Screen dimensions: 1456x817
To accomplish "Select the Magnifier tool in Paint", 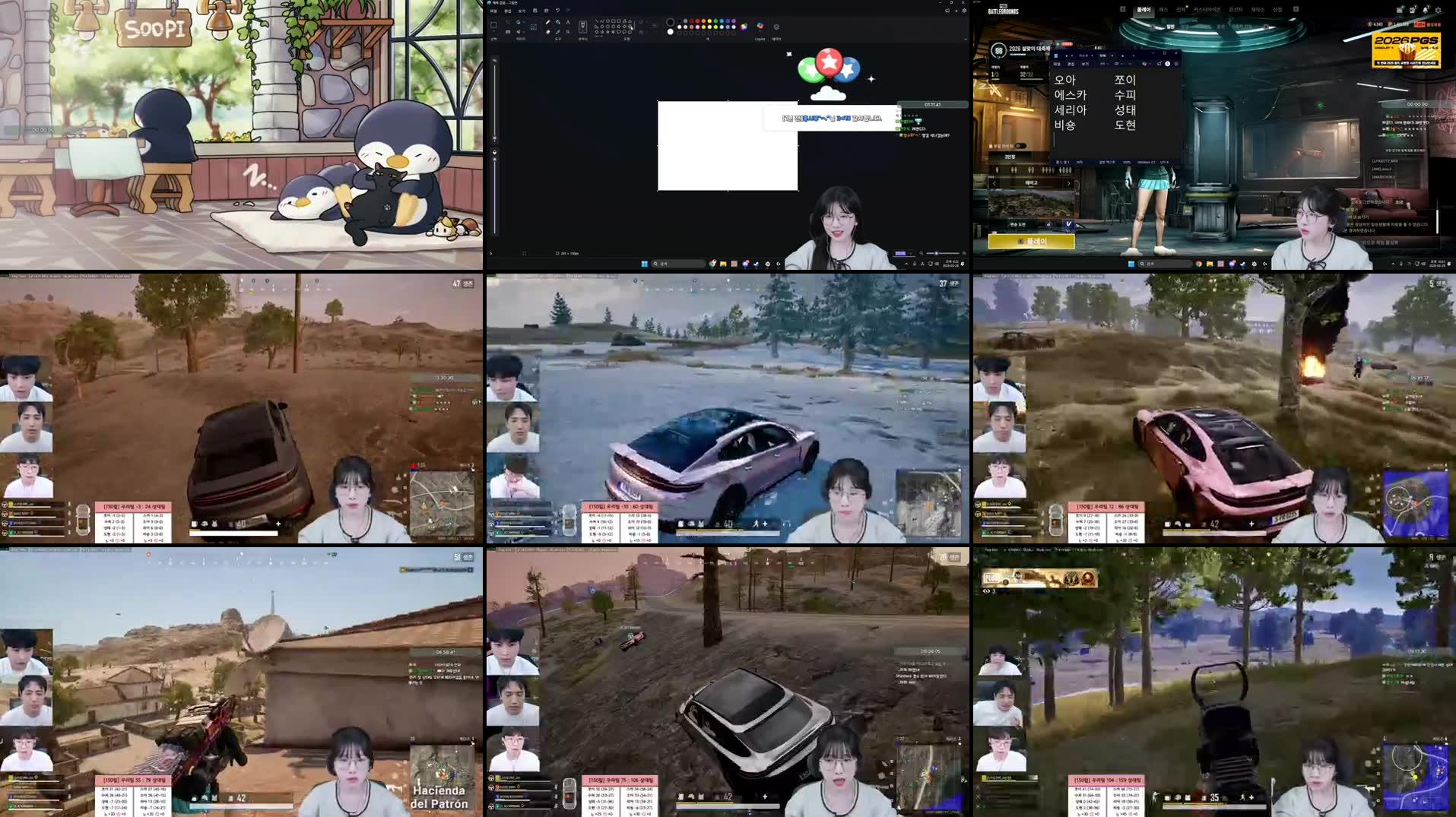I will (568, 33).
